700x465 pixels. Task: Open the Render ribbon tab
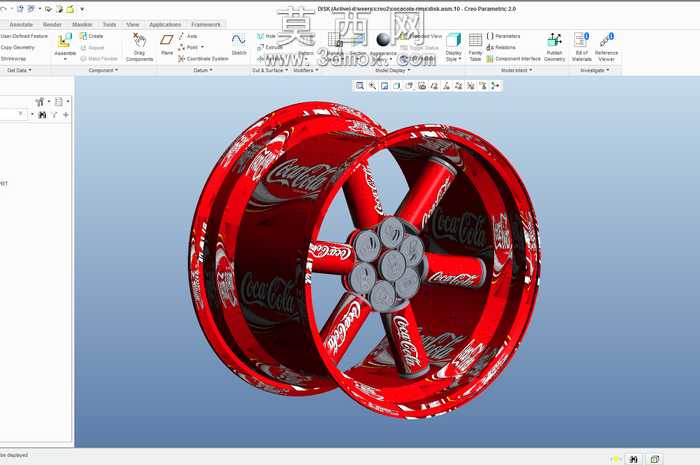pos(52,25)
